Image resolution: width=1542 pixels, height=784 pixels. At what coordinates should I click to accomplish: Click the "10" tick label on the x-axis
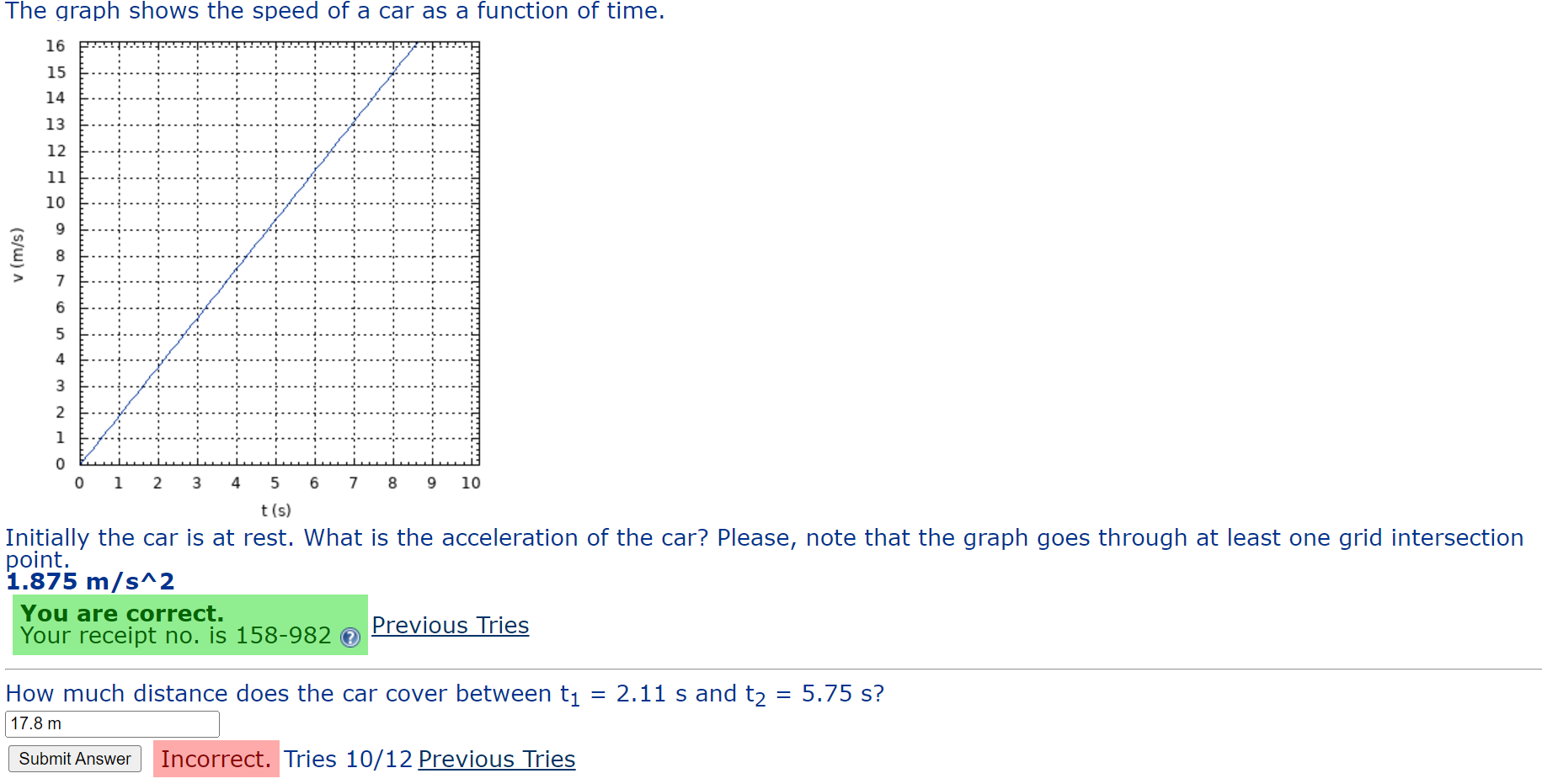coord(471,483)
